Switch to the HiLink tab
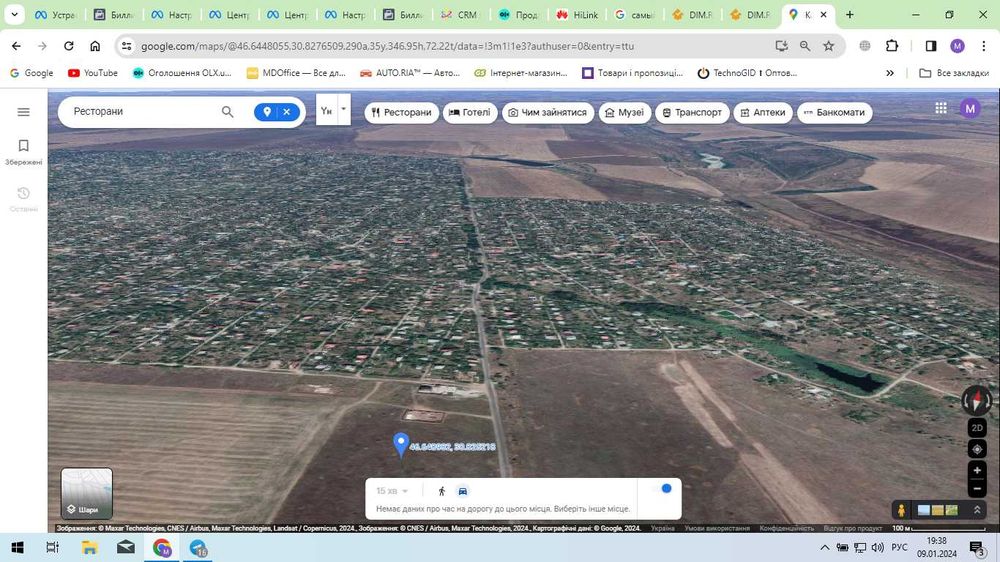 pos(577,15)
